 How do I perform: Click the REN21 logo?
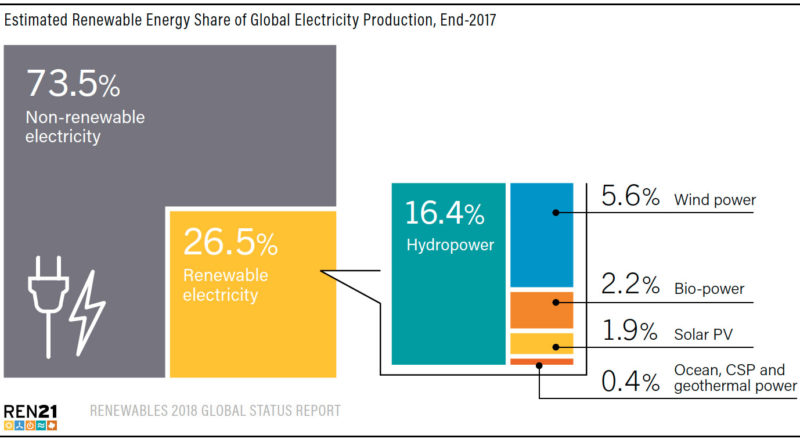pos(31,418)
